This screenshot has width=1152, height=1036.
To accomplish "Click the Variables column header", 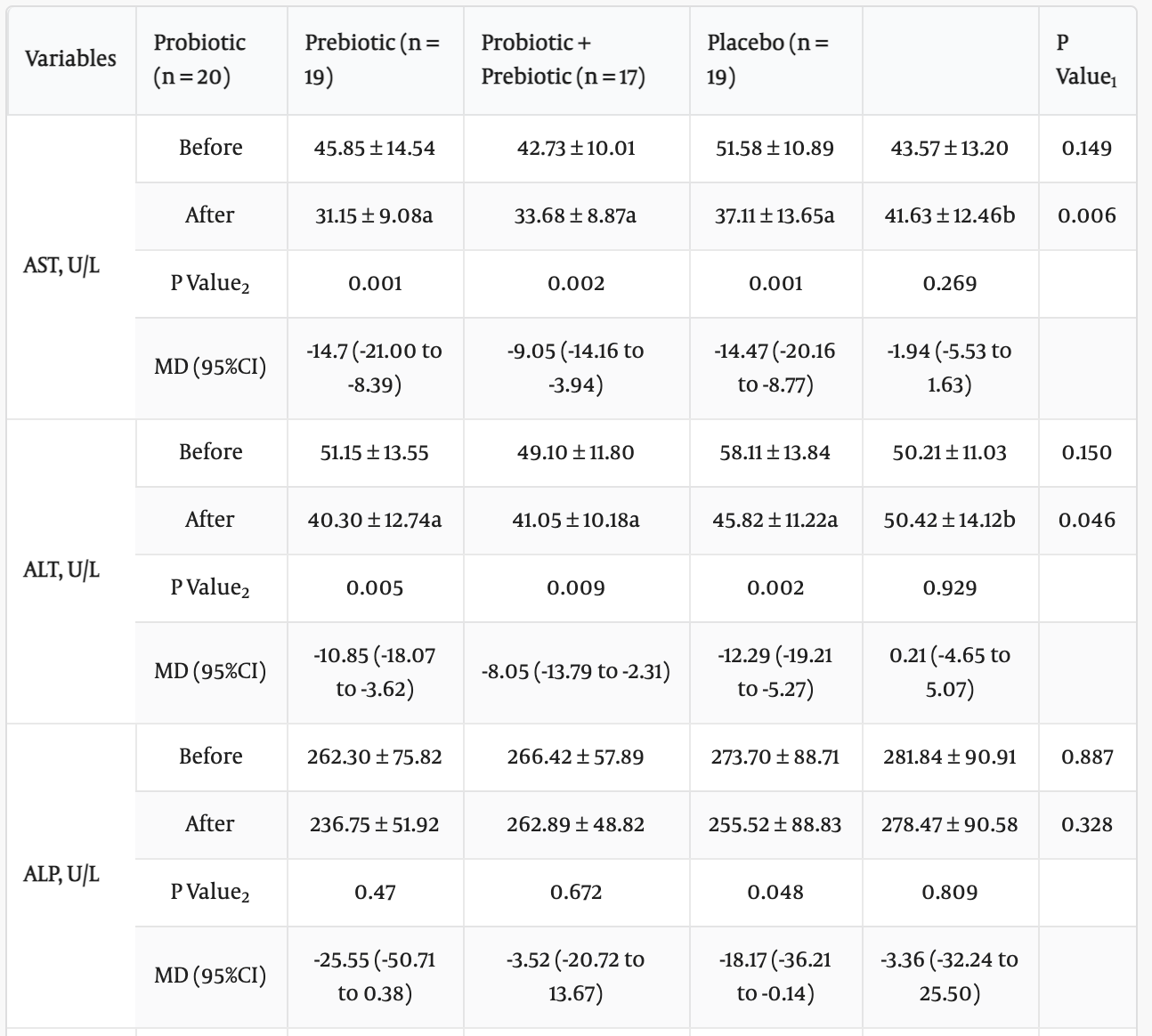I will pyautogui.click(x=71, y=60).
